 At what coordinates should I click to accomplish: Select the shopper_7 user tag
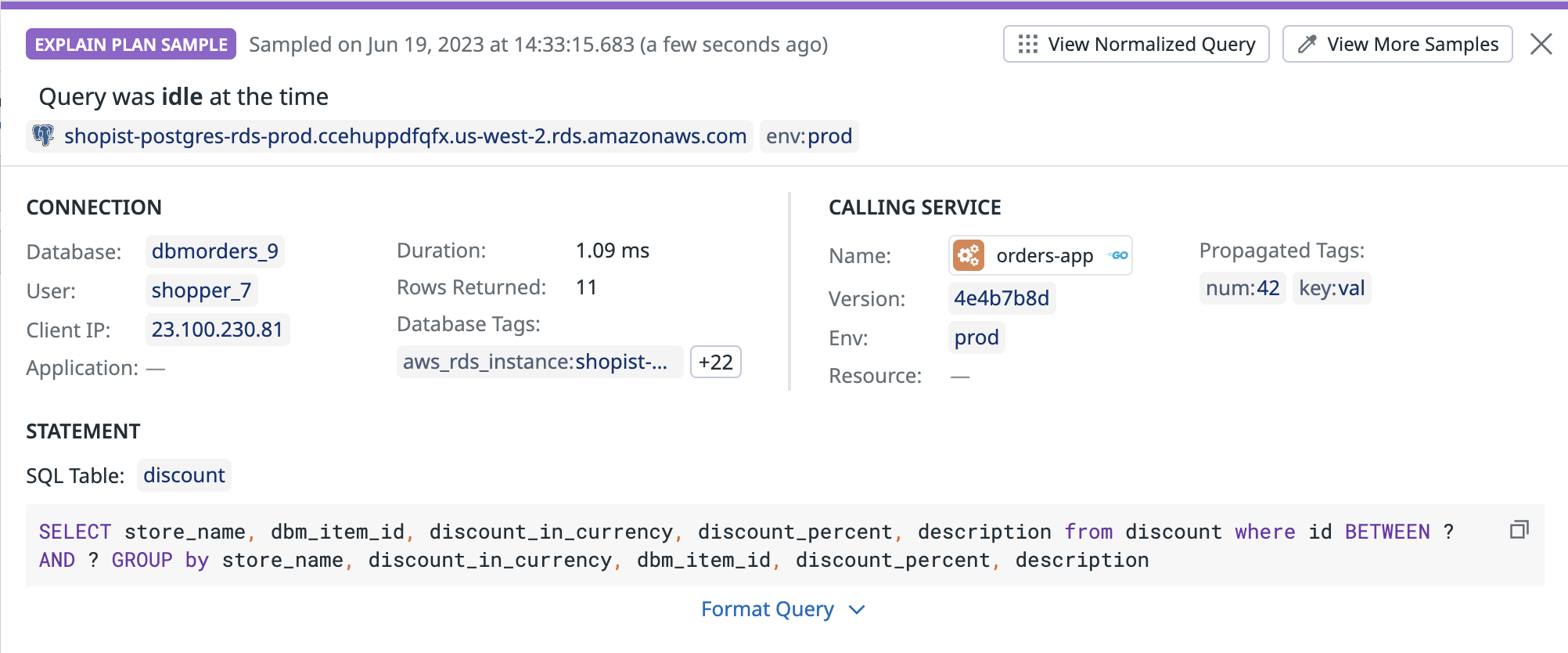point(201,290)
